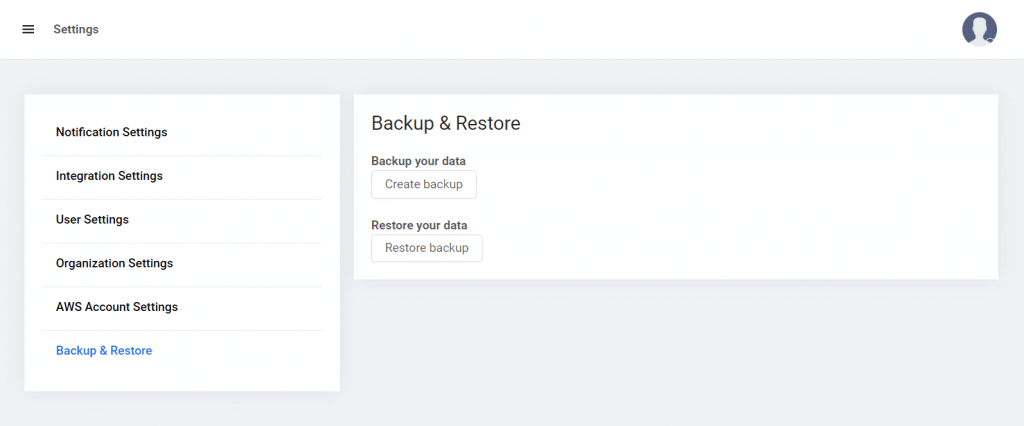
Task: Click the 'Restore your data' label
Action: click(419, 225)
